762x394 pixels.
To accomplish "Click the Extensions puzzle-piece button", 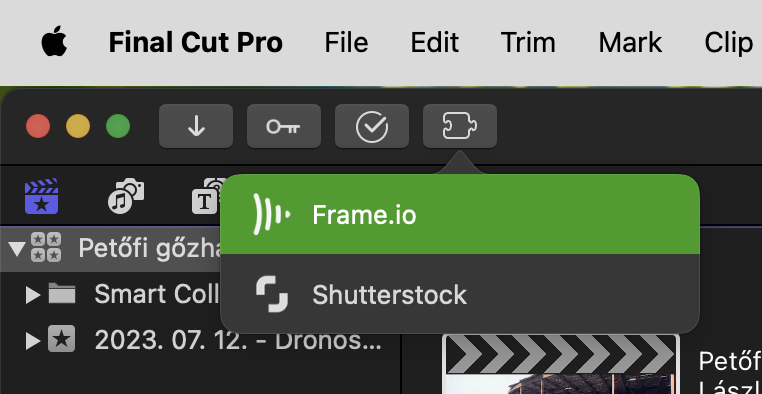I will [x=460, y=126].
